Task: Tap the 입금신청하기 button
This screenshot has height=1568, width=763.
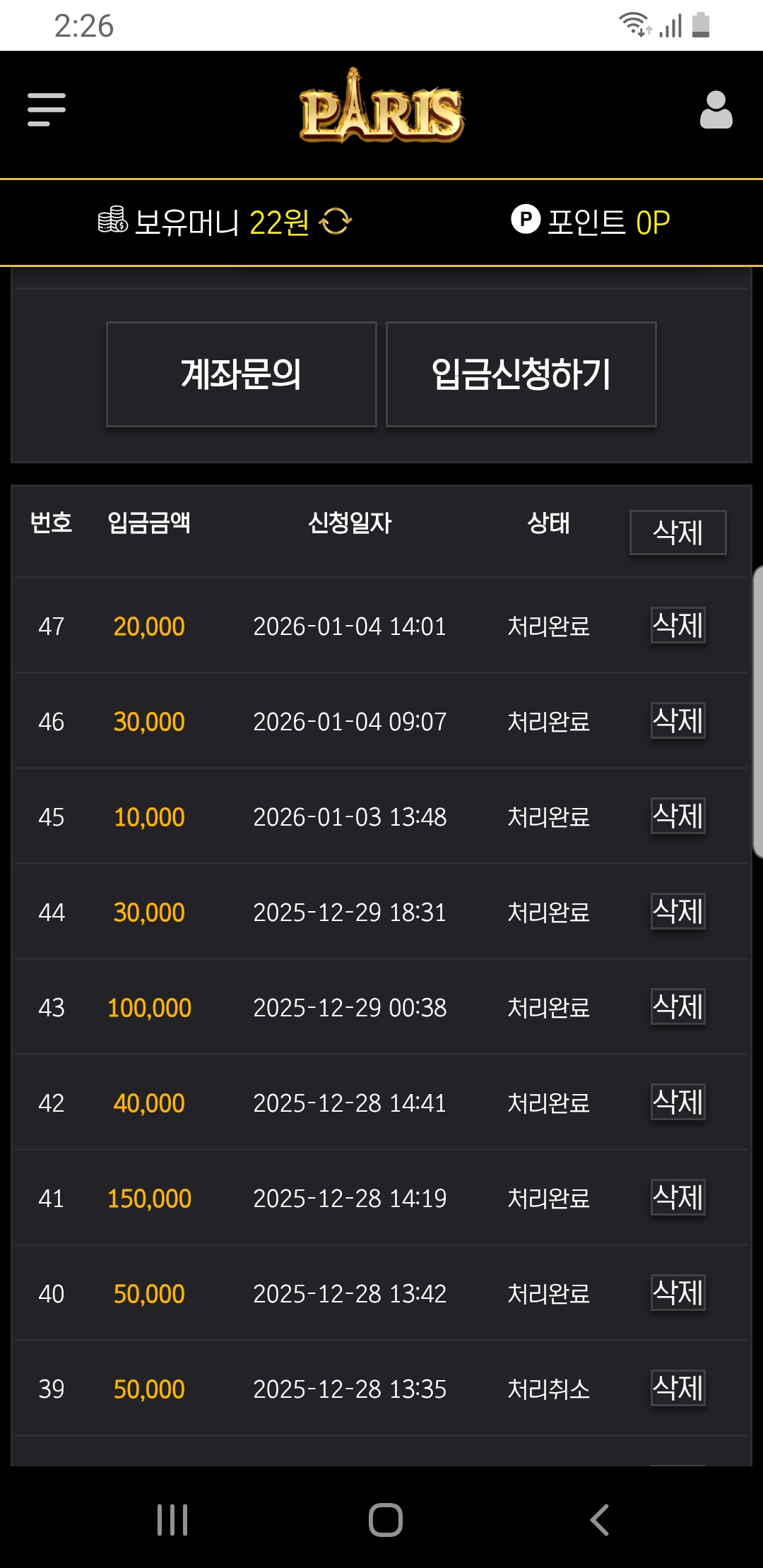Action: 521,374
